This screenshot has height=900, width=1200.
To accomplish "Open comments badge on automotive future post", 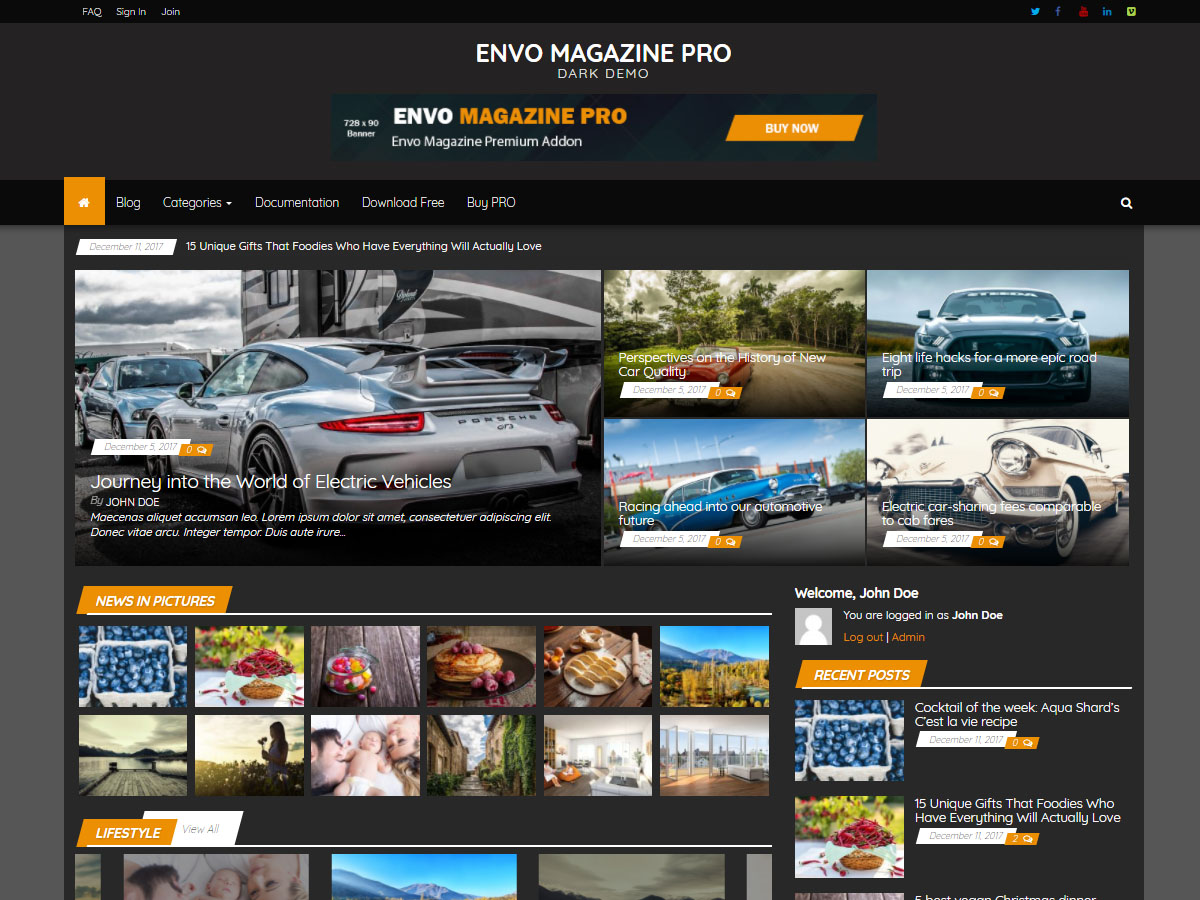I will pos(724,542).
